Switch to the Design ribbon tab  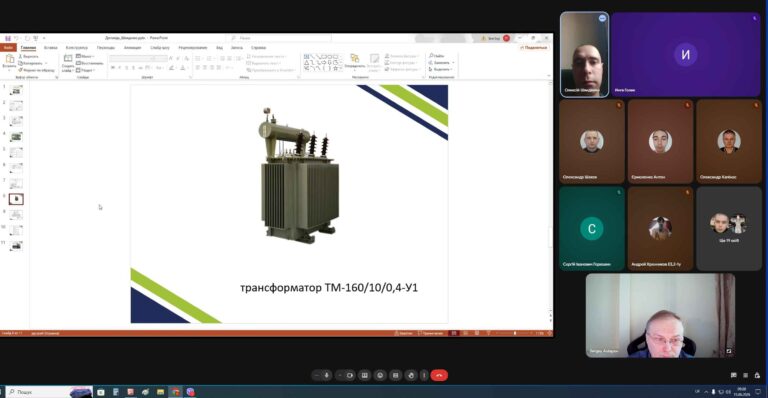tap(77, 47)
